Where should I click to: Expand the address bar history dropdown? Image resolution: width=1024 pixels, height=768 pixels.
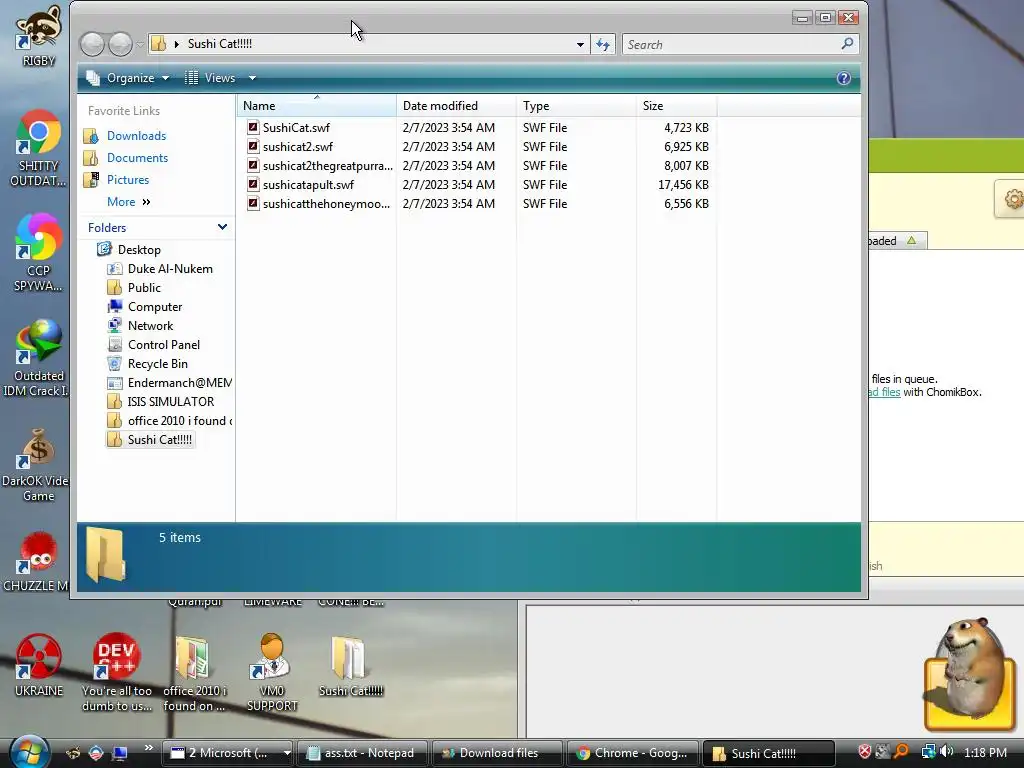click(580, 44)
